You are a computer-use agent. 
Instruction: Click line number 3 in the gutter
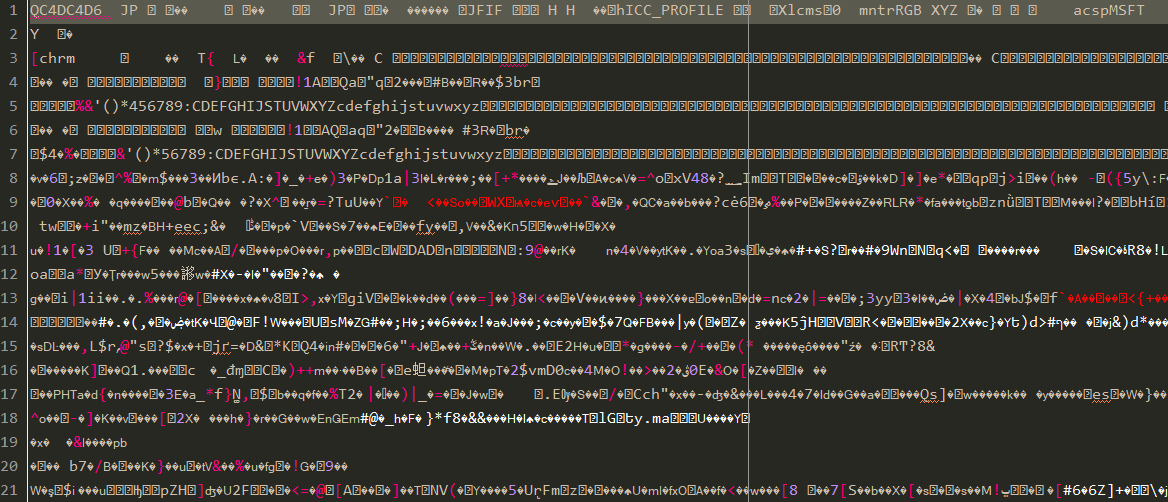click(x=14, y=58)
